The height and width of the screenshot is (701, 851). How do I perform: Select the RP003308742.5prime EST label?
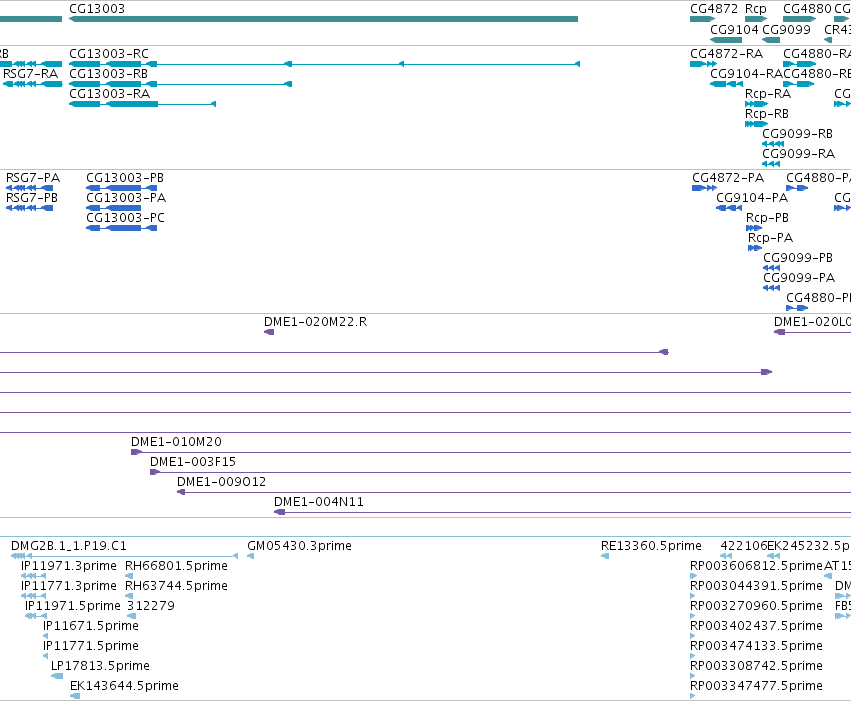pyautogui.click(x=756, y=667)
